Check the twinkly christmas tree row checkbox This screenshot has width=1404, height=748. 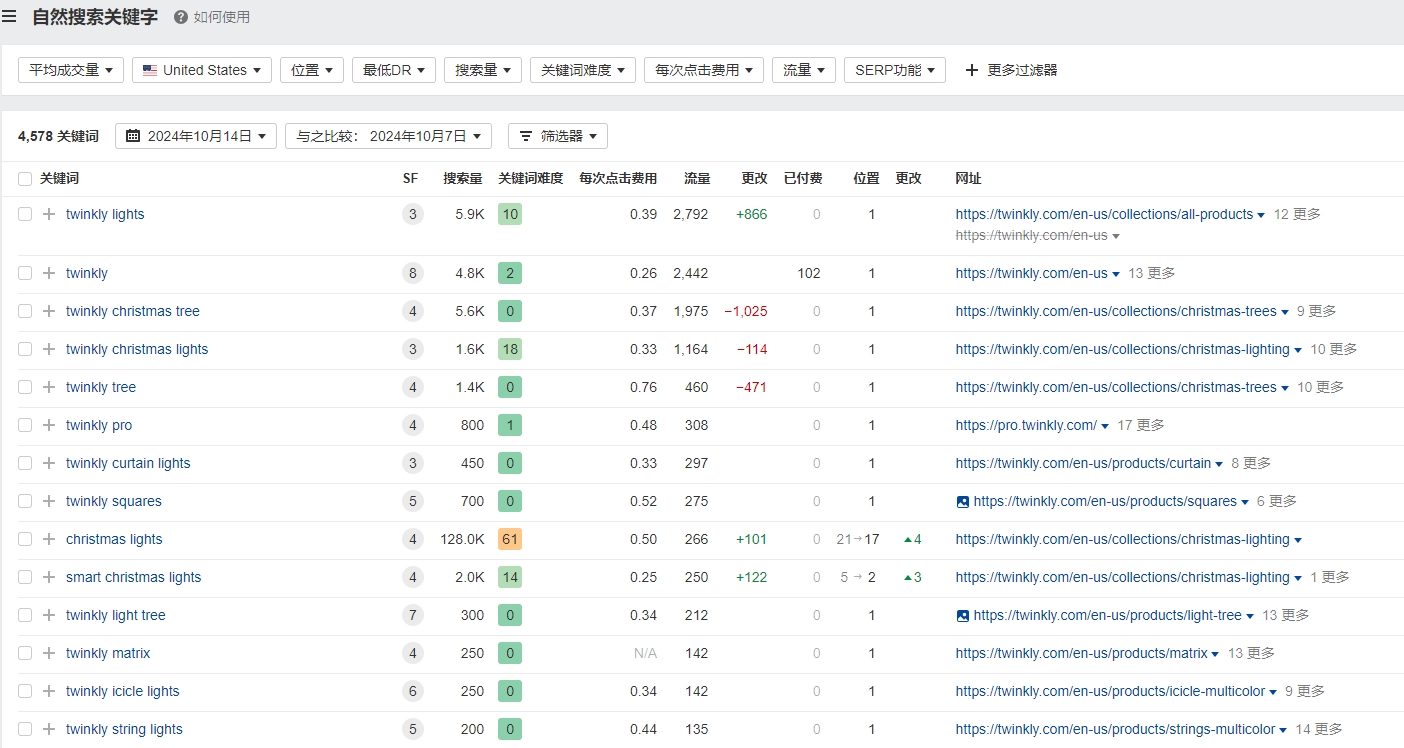pyautogui.click(x=25, y=311)
